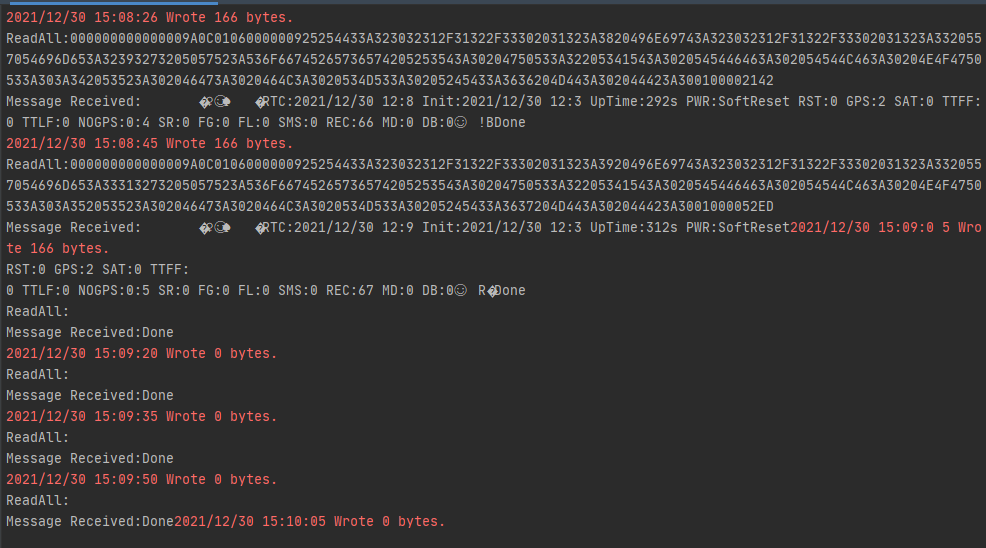Click the Message Received:Done line above 15:09:50

tap(90, 458)
